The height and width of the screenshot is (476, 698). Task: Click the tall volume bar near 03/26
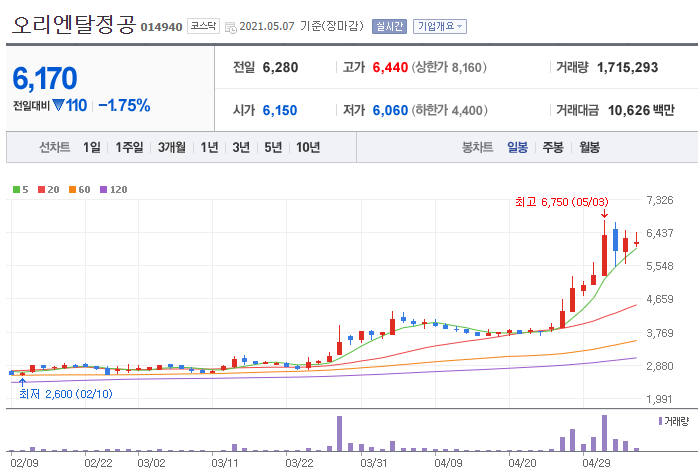point(340,433)
